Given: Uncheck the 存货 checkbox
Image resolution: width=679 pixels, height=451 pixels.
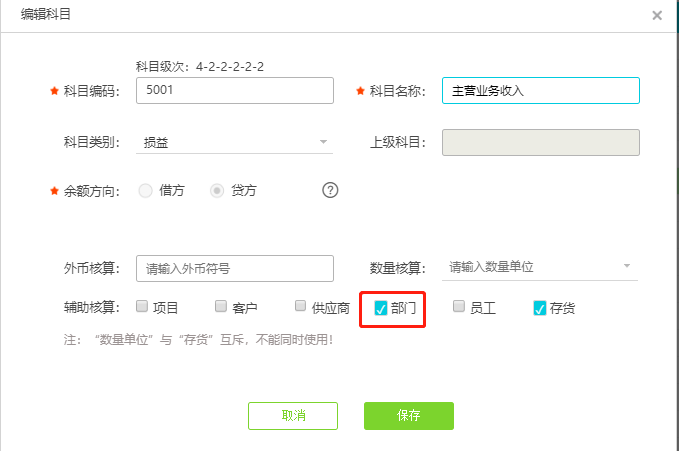Looking at the screenshot, I should 540,308.
